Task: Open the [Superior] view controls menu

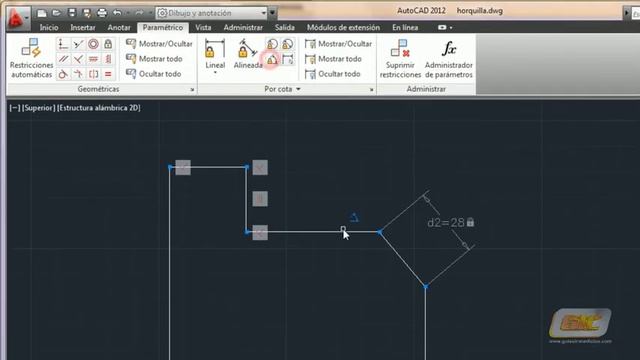Action: point(38,108)
